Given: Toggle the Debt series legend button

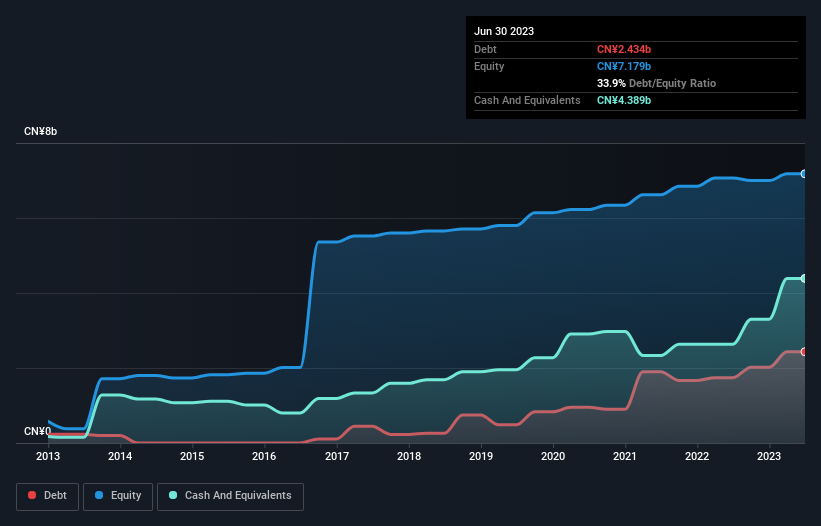Looking at the screenshot, I should tap(48, 496).
